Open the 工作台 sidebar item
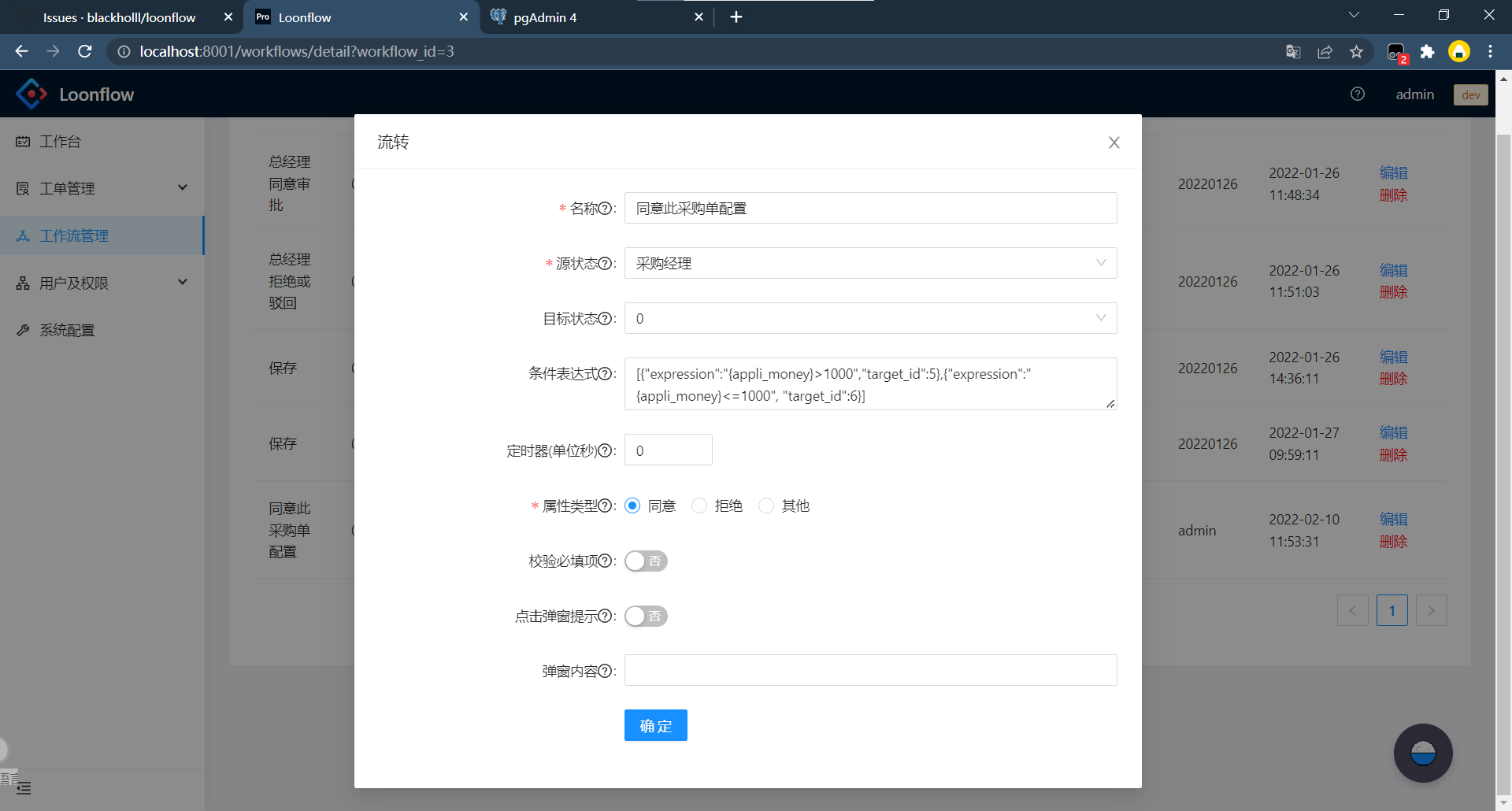Screen dimensions: 1512x811 102,142
